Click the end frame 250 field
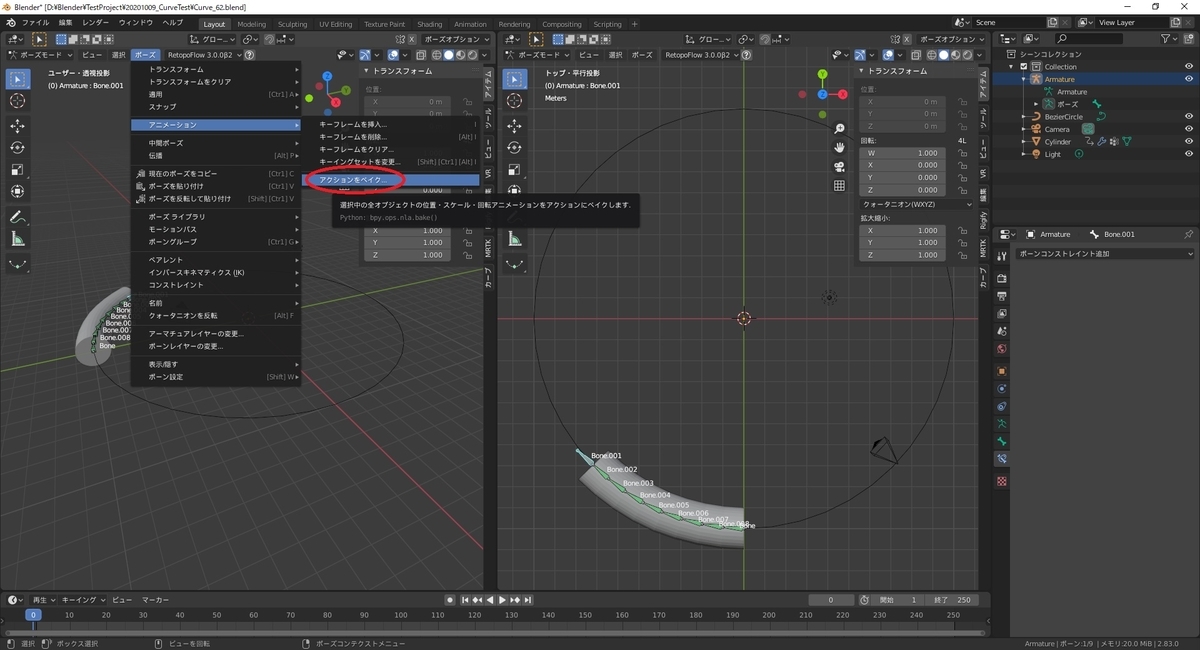Image resolution: width=1200 pixels, height=650 pixels. (x=950, y=600)
